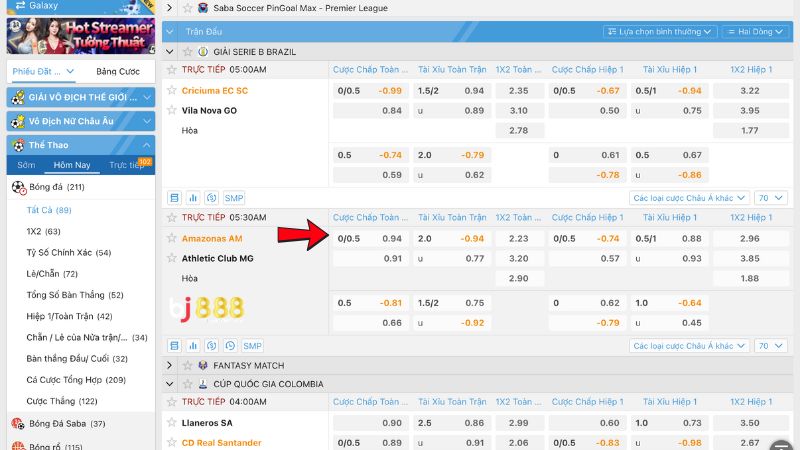Screen dimensions: 800x450
Task: Switch to the Bảng Cược tab
Action: click(x=118, y=71)
